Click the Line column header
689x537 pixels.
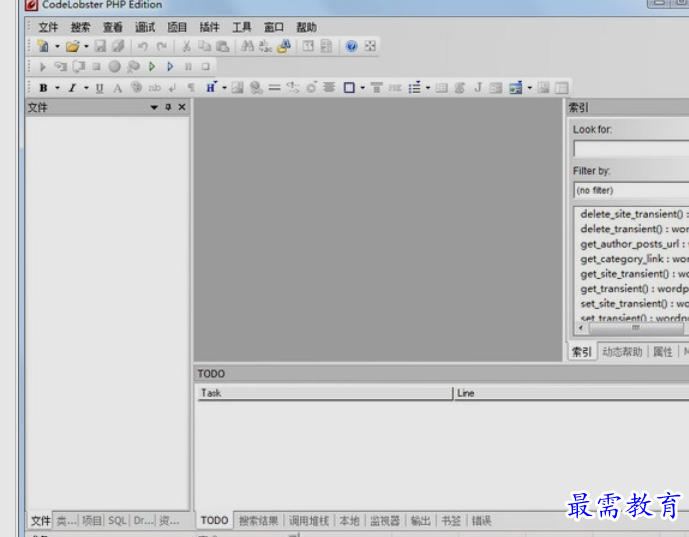[571, 393]
